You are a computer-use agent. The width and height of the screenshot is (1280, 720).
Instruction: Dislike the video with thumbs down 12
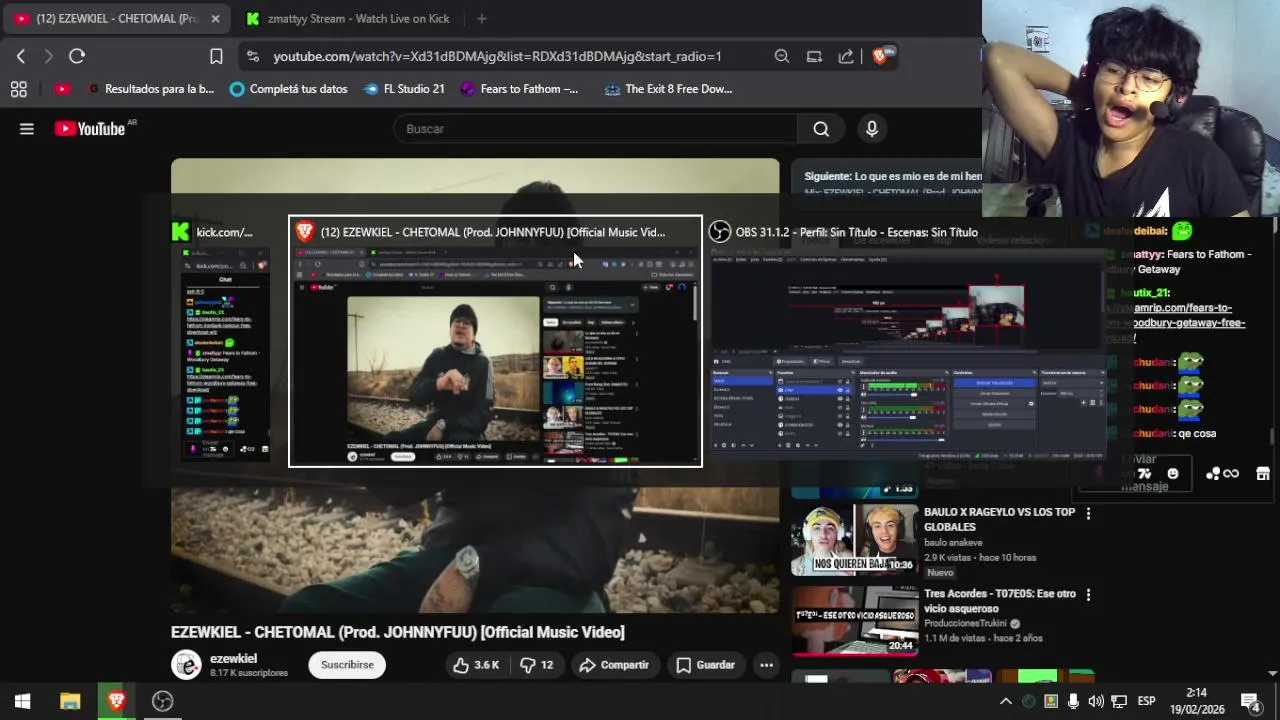(x=537, y=665)
